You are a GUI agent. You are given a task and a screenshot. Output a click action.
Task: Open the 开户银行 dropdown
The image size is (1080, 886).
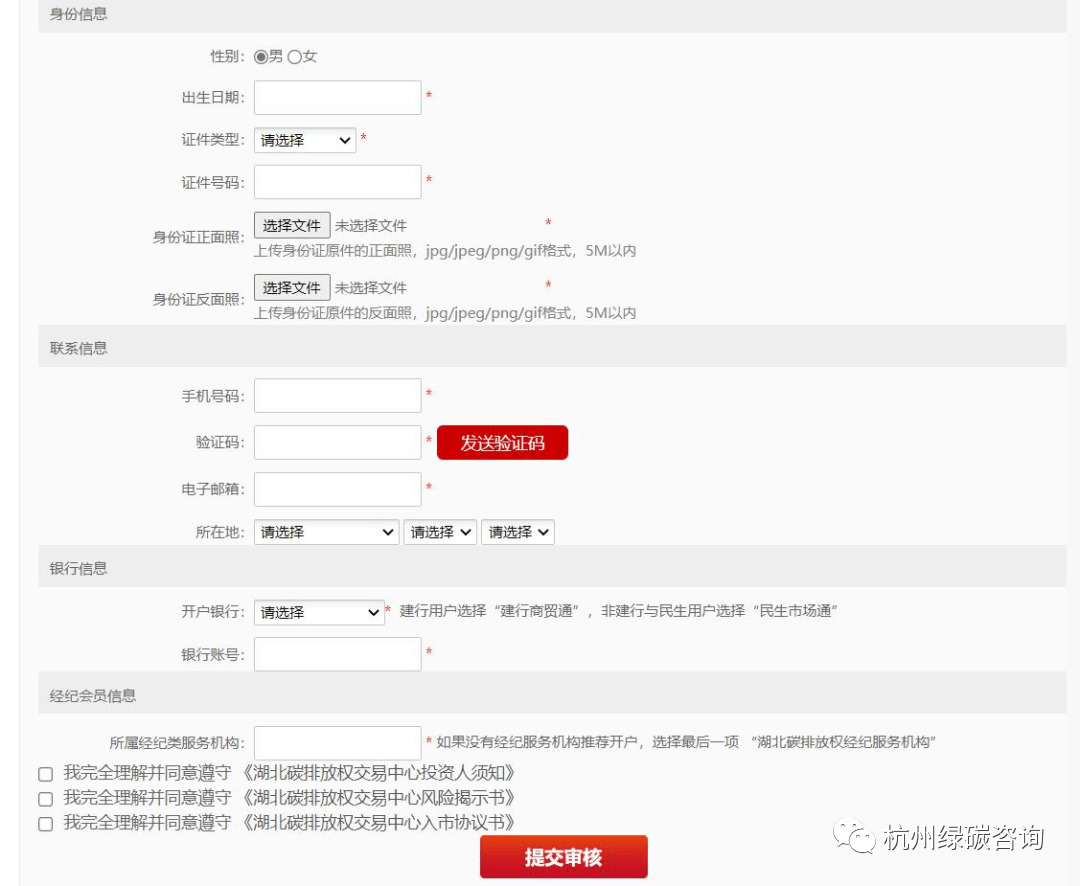coord(318,612)
